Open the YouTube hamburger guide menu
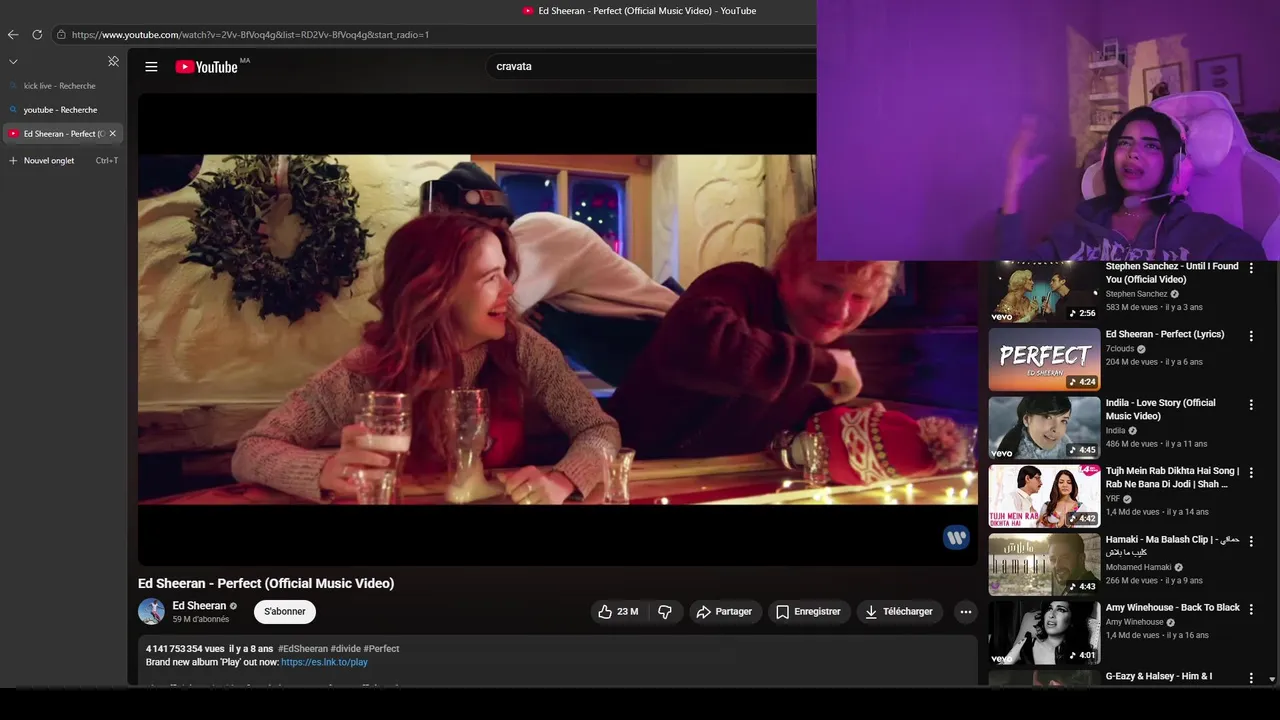 151,67
